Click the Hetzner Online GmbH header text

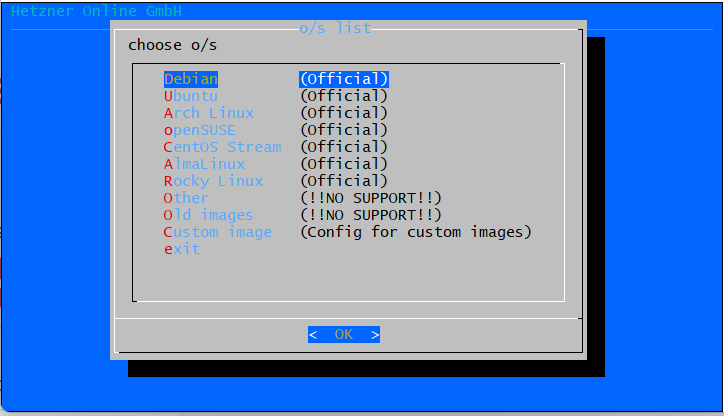97,11
